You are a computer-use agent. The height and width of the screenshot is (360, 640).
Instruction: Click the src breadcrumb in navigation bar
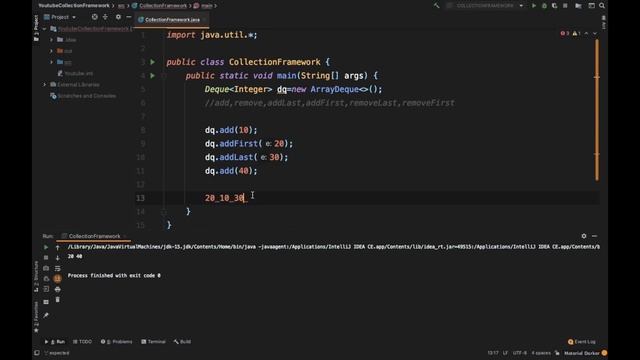(x=121, y=6)
